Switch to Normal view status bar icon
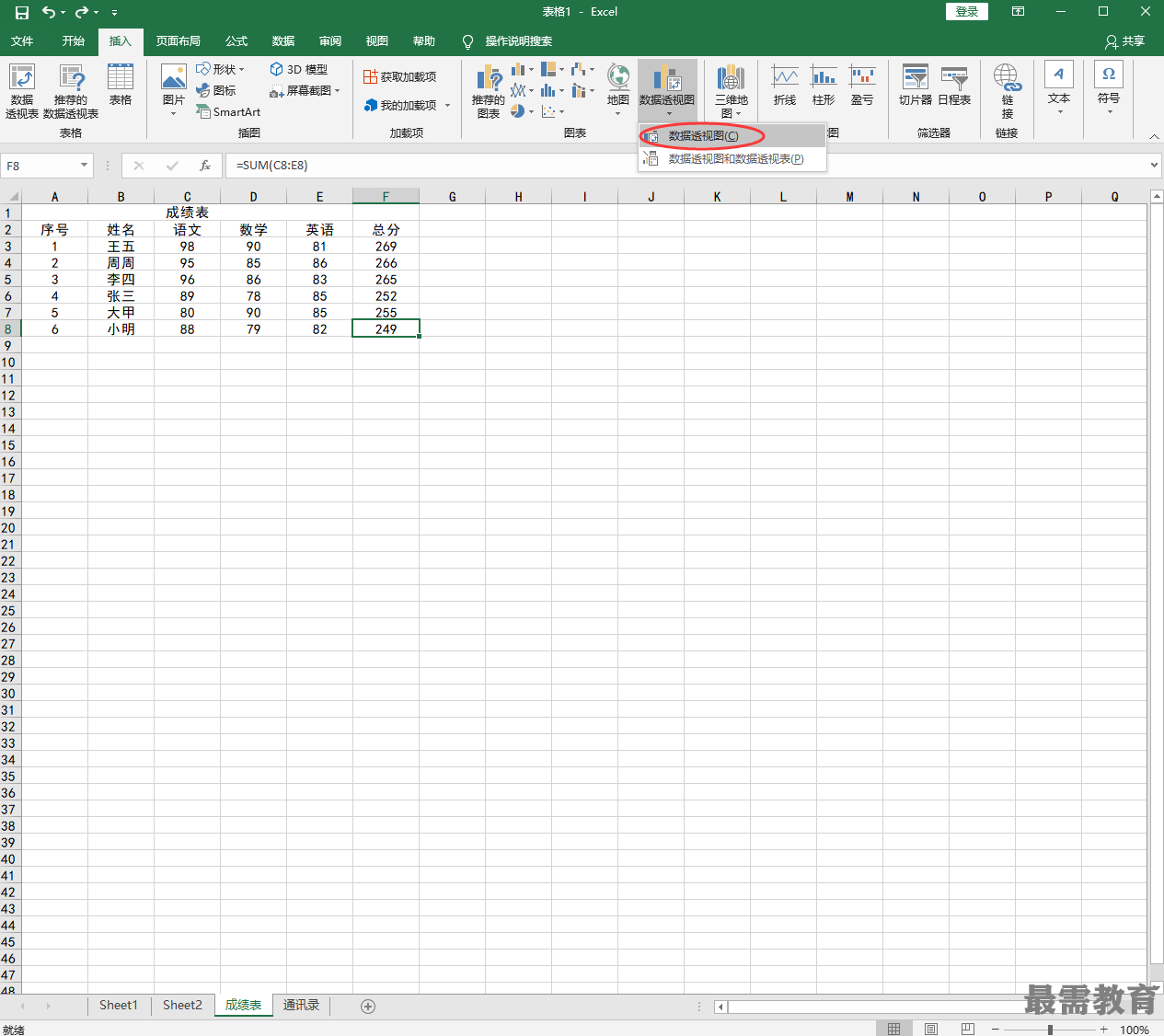Viewport: 1164px width, 1036px height. [893, 1029]
